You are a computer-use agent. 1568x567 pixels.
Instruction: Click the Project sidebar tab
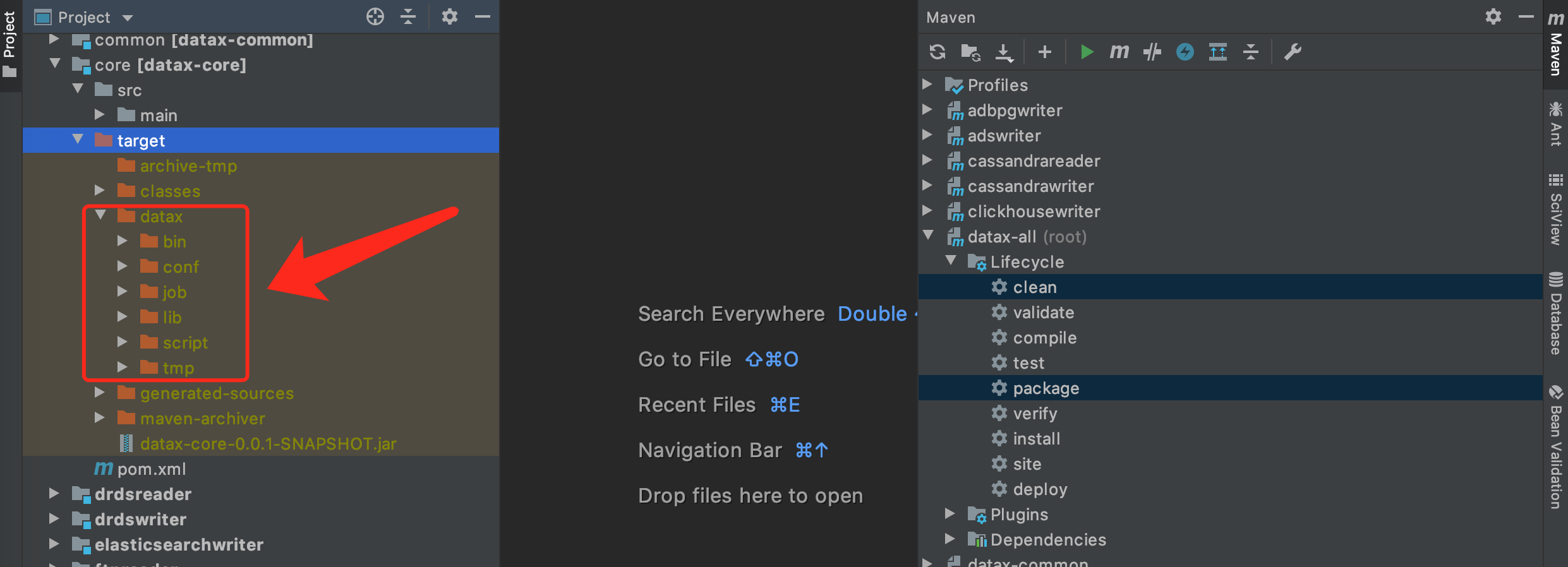click(9, 44)
